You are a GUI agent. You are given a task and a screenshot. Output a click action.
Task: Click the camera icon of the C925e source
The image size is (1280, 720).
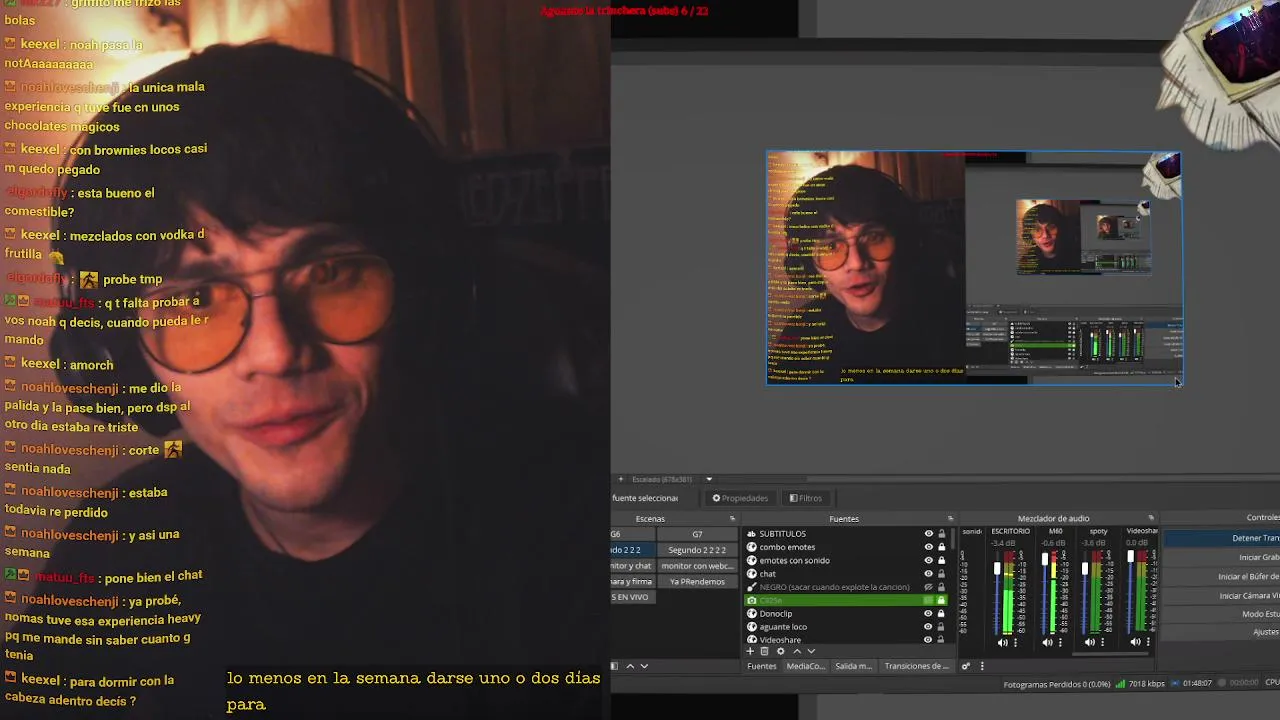click(752, 600)
